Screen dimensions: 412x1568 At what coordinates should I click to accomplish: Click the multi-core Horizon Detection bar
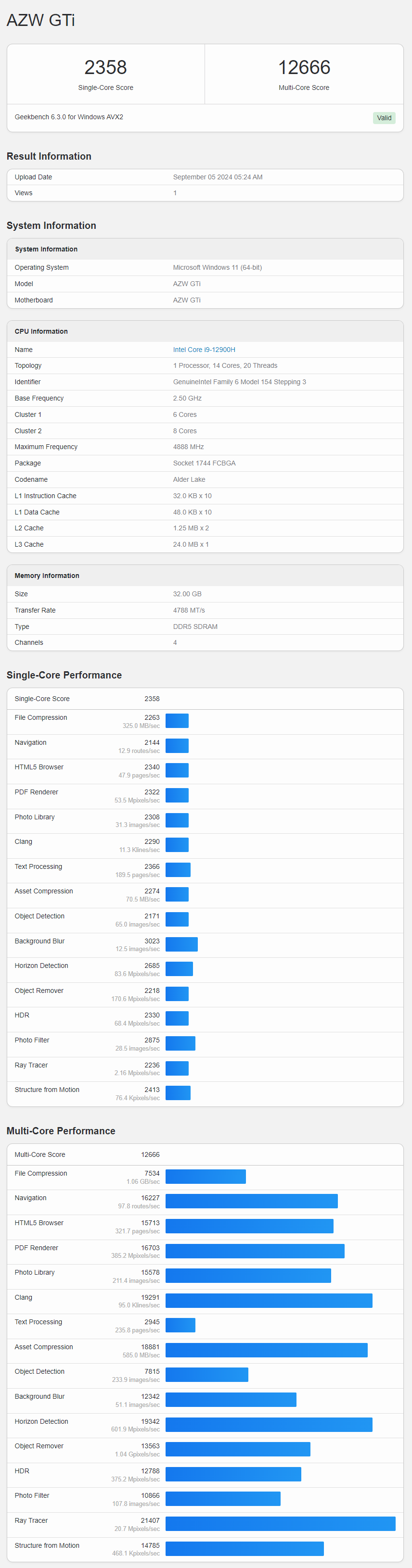coord(268,1424)
